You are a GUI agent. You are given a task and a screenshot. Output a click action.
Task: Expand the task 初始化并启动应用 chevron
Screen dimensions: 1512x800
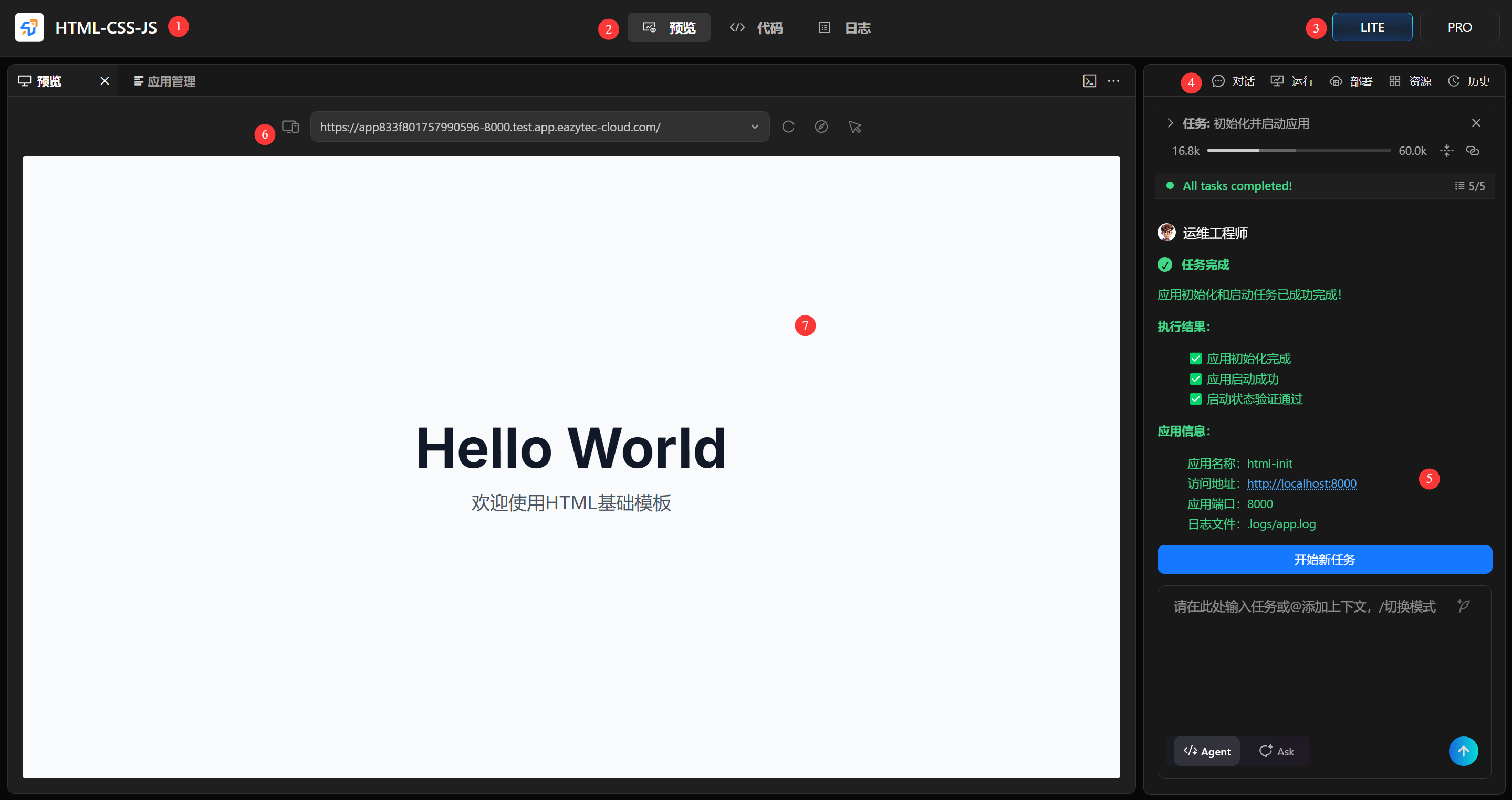coord(1170,123)
